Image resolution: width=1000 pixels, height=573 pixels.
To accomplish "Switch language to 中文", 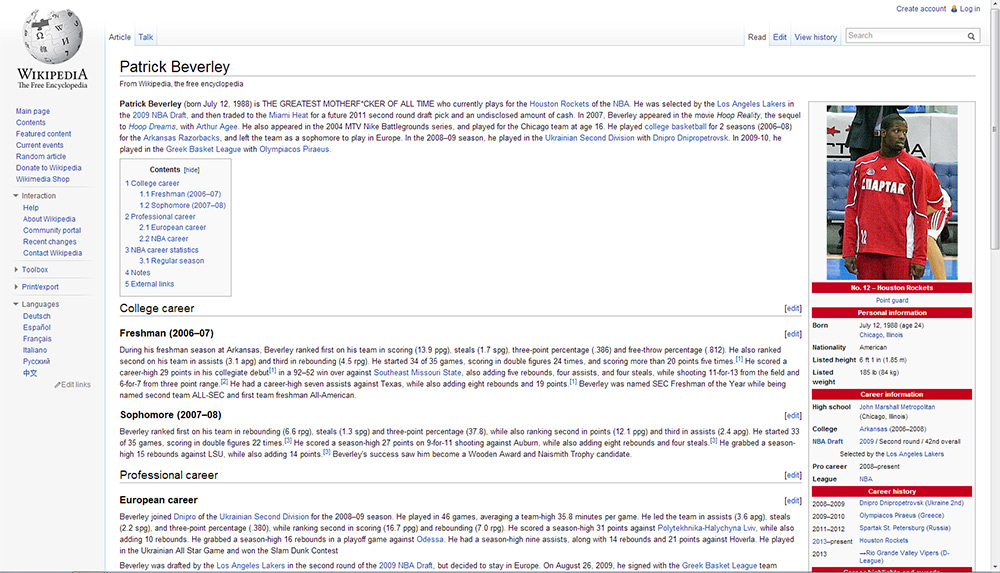I will coord(30,373).
